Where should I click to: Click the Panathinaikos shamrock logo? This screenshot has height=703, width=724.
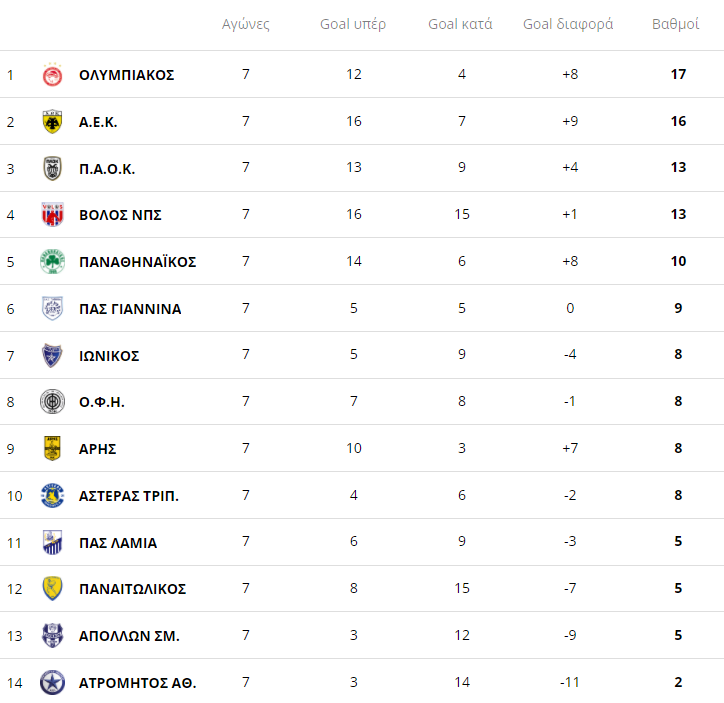click(x=52, y=262)
